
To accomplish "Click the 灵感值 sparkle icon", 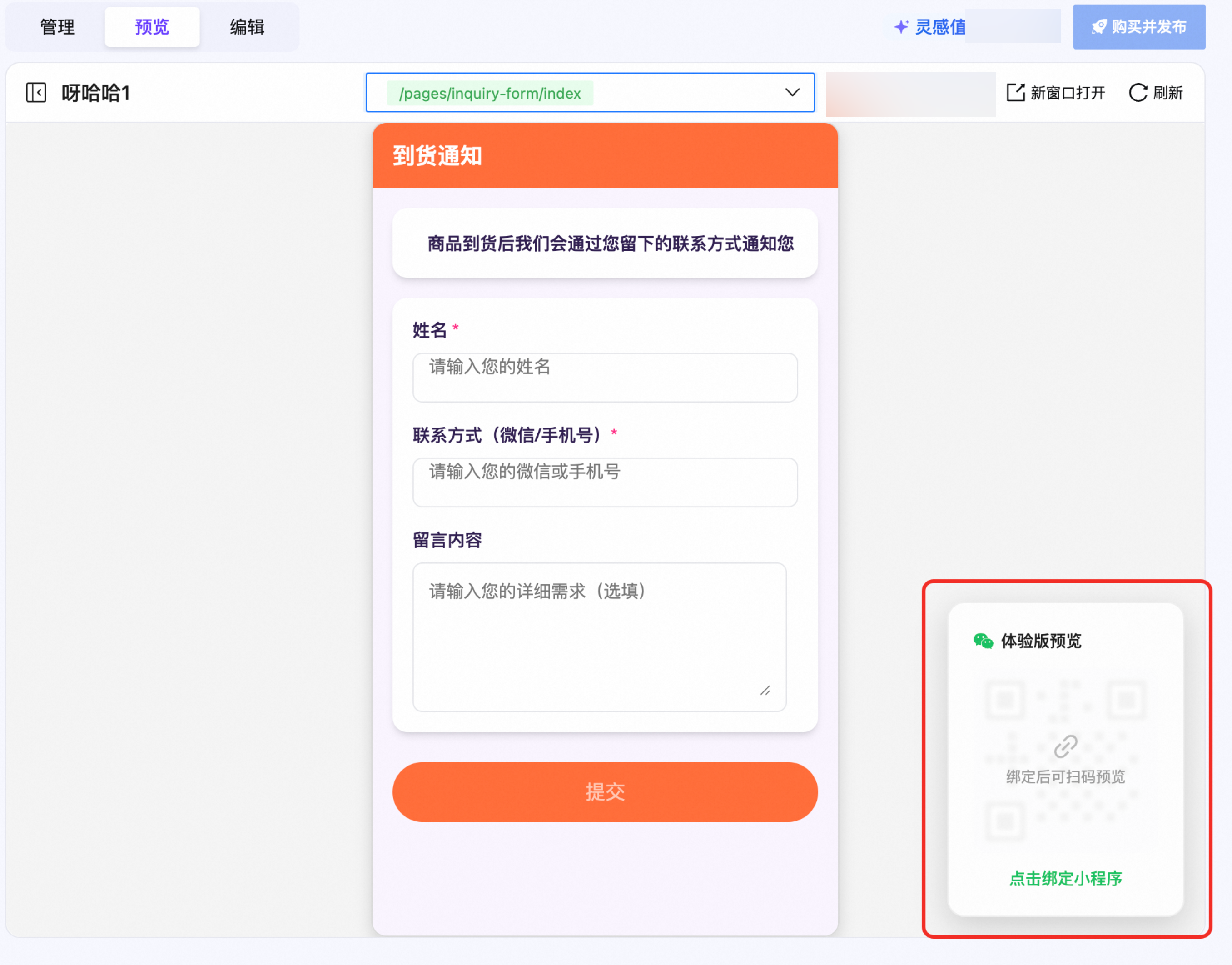I will [902, 26].
